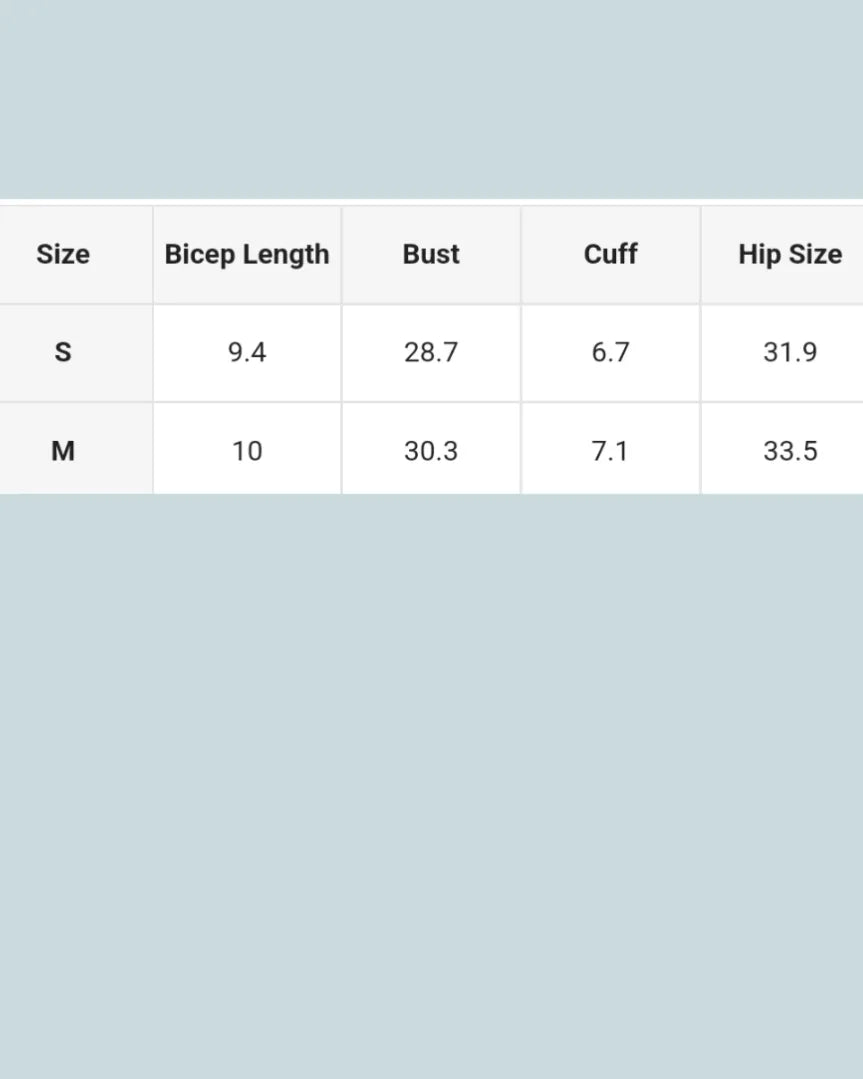Click the S size row label
This screenshot has width=863, height=1079.
pos(63,352)
